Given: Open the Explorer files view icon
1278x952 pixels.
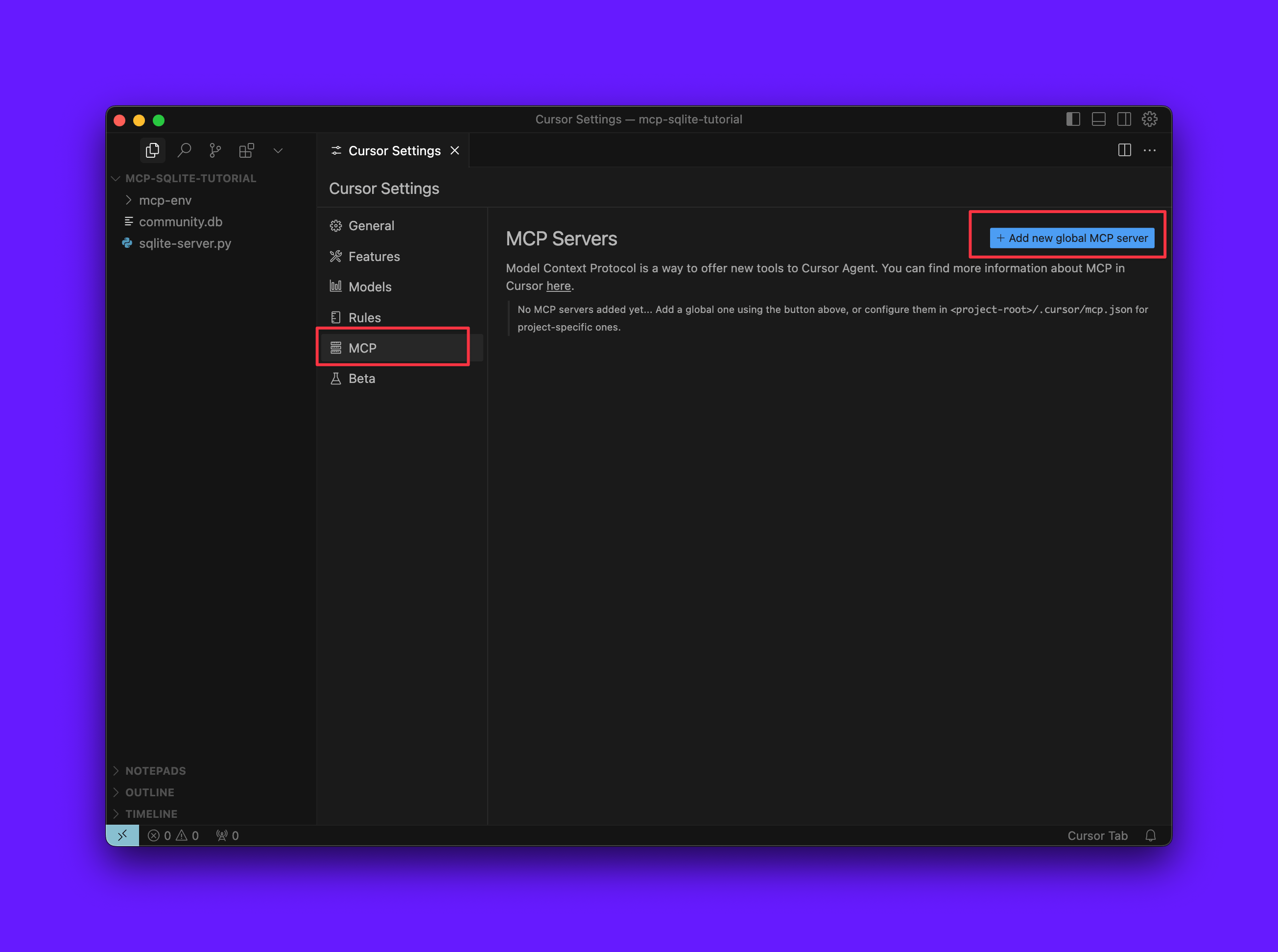Looking at the screenshot, I should (x=153, y=150).
